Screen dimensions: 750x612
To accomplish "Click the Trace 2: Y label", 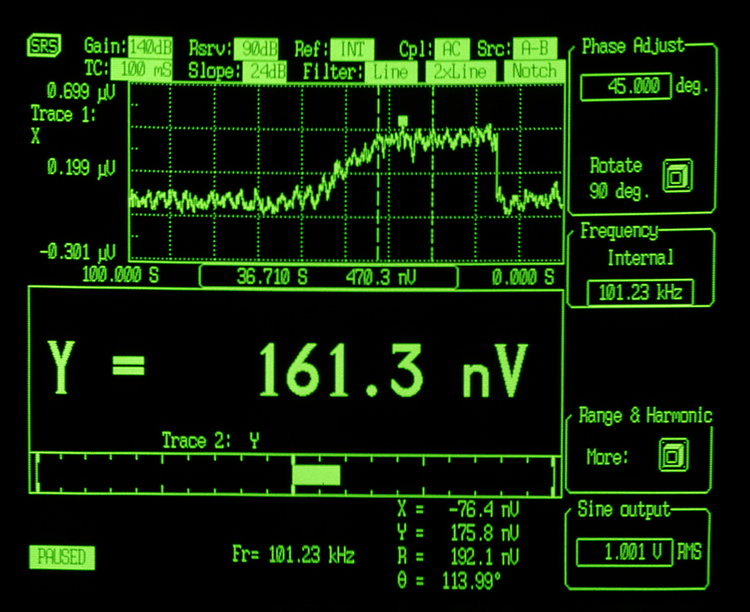I will pyautogui.click(x=211, y=440).
